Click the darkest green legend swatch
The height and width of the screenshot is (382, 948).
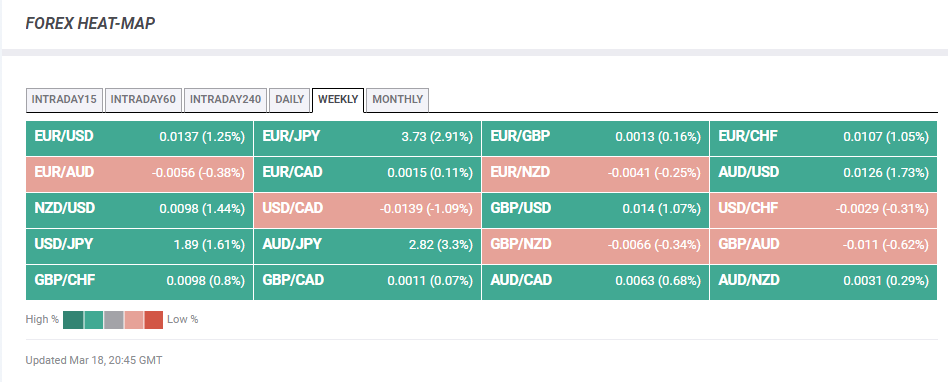[x=73, y=320]
